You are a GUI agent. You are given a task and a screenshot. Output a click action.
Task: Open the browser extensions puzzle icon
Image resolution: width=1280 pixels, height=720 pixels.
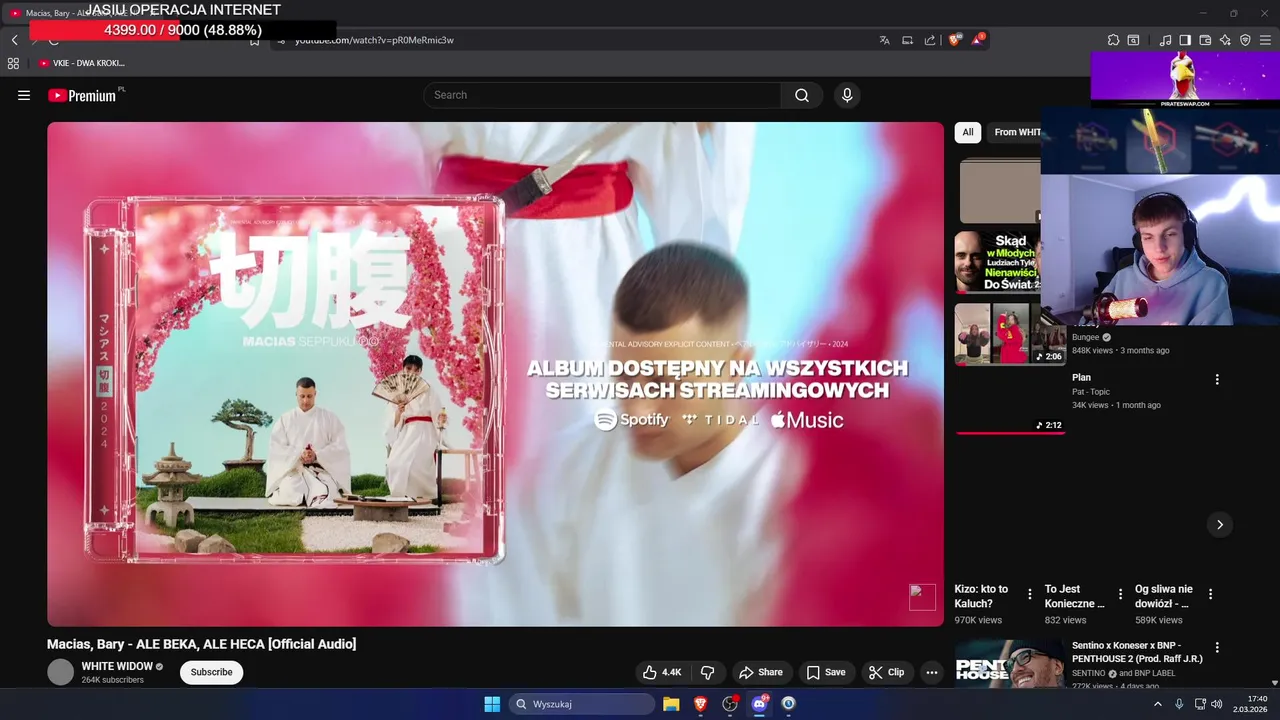click(x=1113, y=40)
